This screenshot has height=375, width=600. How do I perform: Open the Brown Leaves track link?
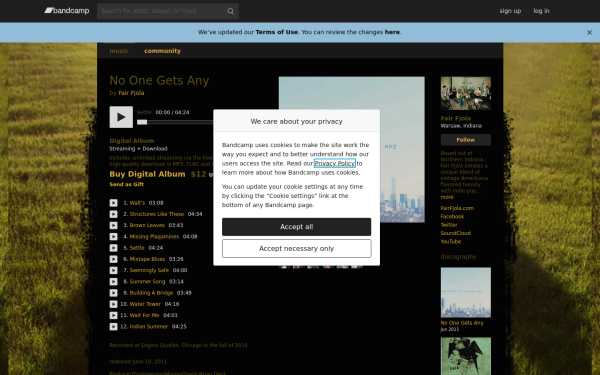pyautogui.click(x=147, y=225)
